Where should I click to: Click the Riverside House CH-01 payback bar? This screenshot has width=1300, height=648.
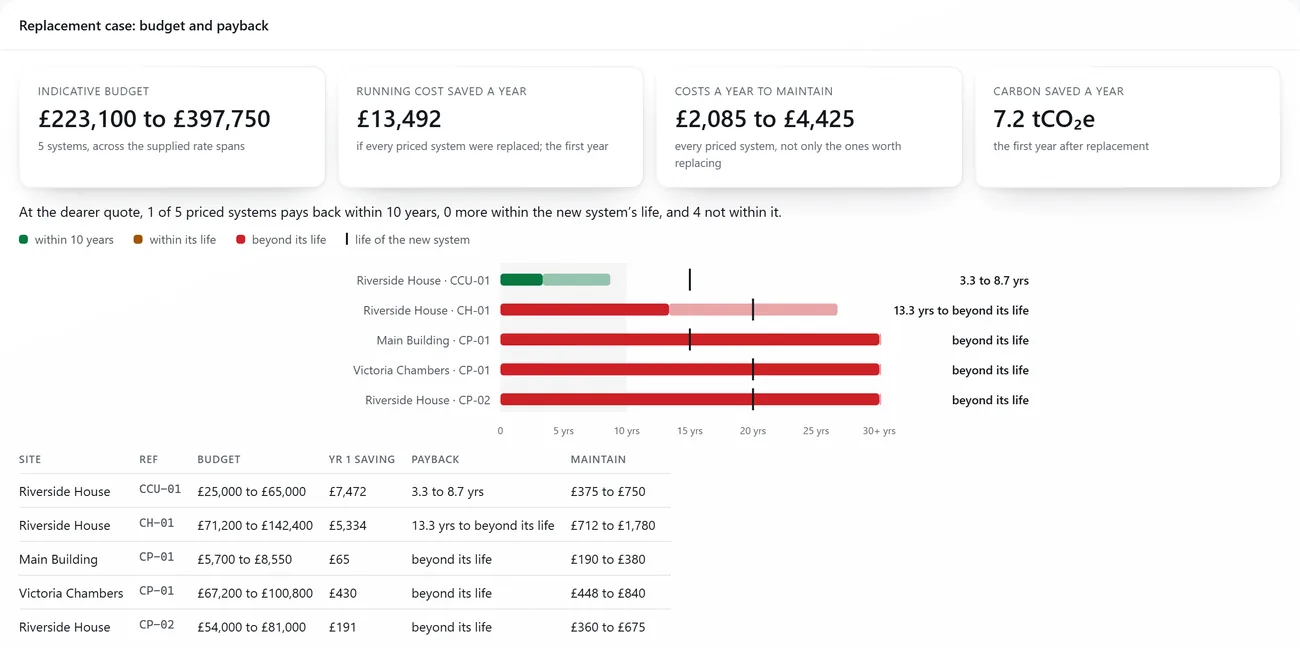pyautogui.click(x=668, y=310)
